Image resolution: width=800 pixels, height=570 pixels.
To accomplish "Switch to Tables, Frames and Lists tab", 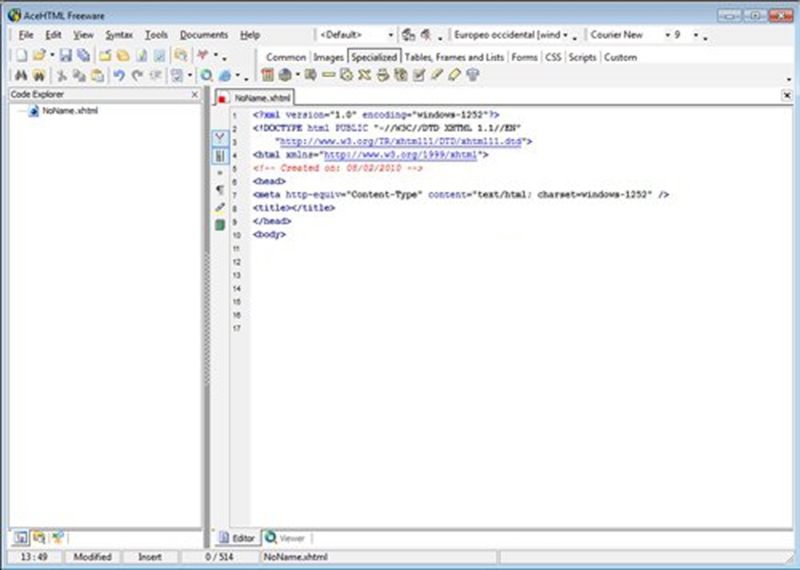I will pos(454,57).
